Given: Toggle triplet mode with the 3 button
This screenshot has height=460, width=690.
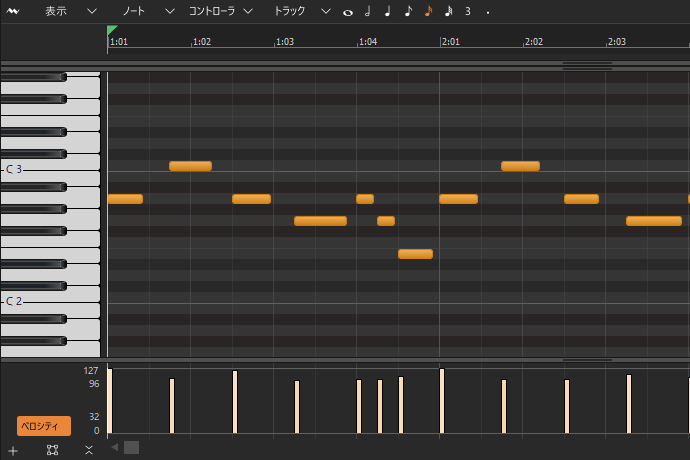Looking at the screenshot, I should (467, 11).
